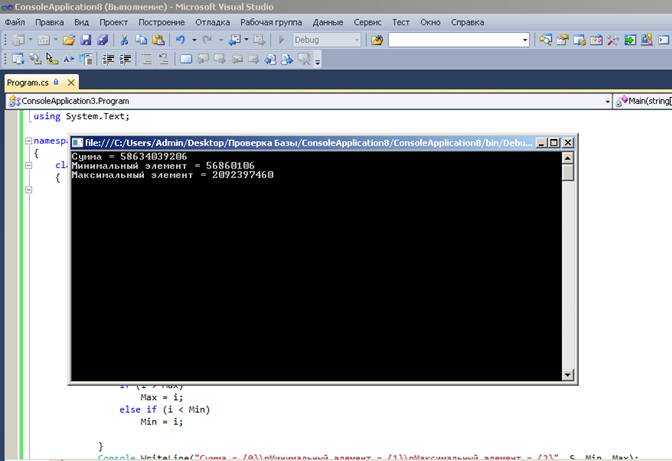Click the Cut scissors icon
This screenshot has width=672, height=461.
tap(124, 40)
